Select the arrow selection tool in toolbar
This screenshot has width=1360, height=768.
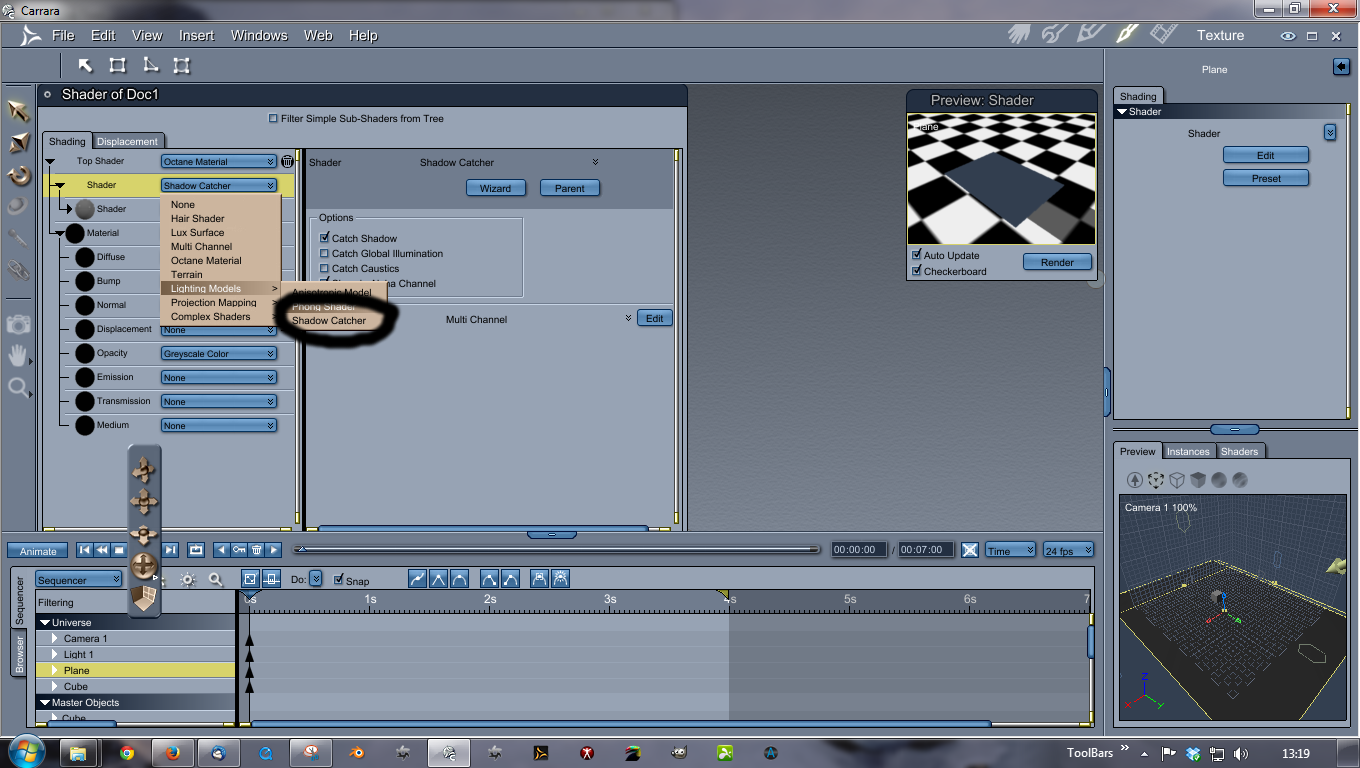coord(86,66)
